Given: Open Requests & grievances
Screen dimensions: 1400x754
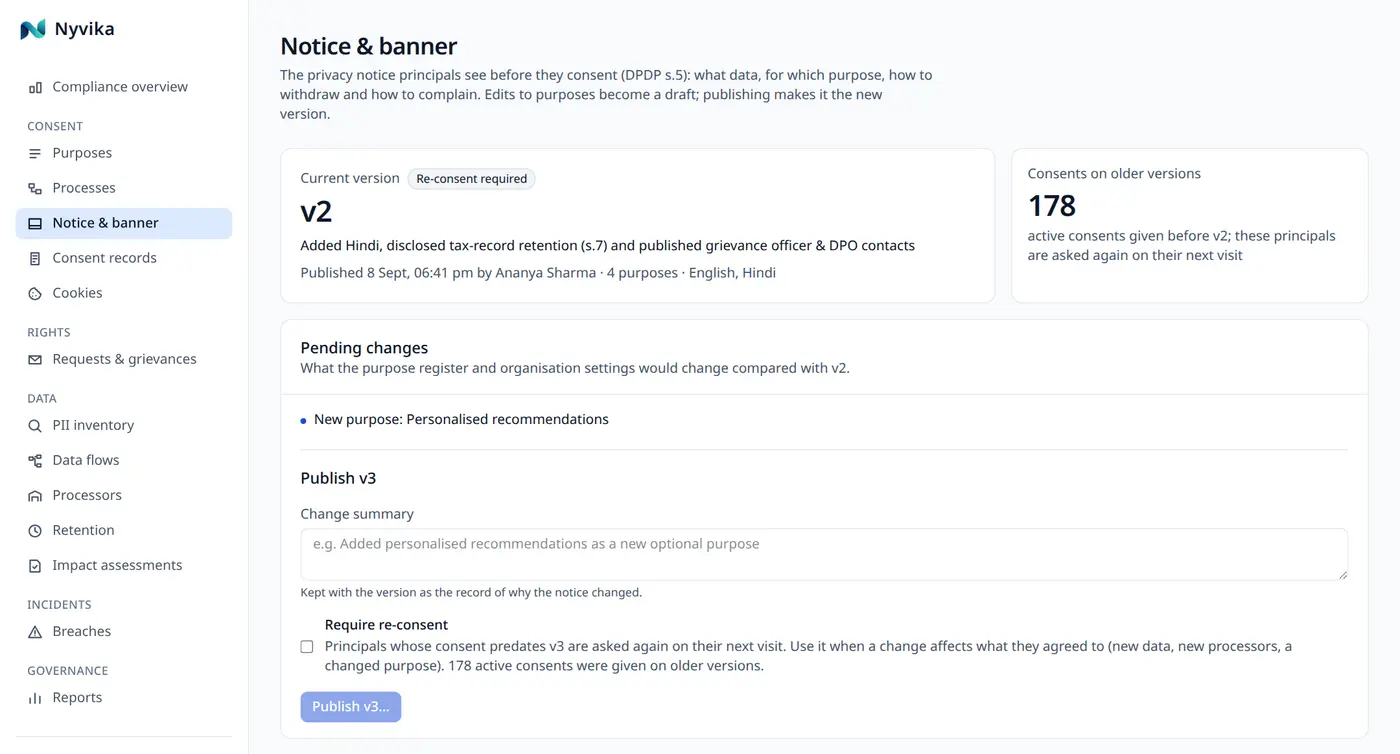Looking at the screenshot, I should [x=124, y=359].
